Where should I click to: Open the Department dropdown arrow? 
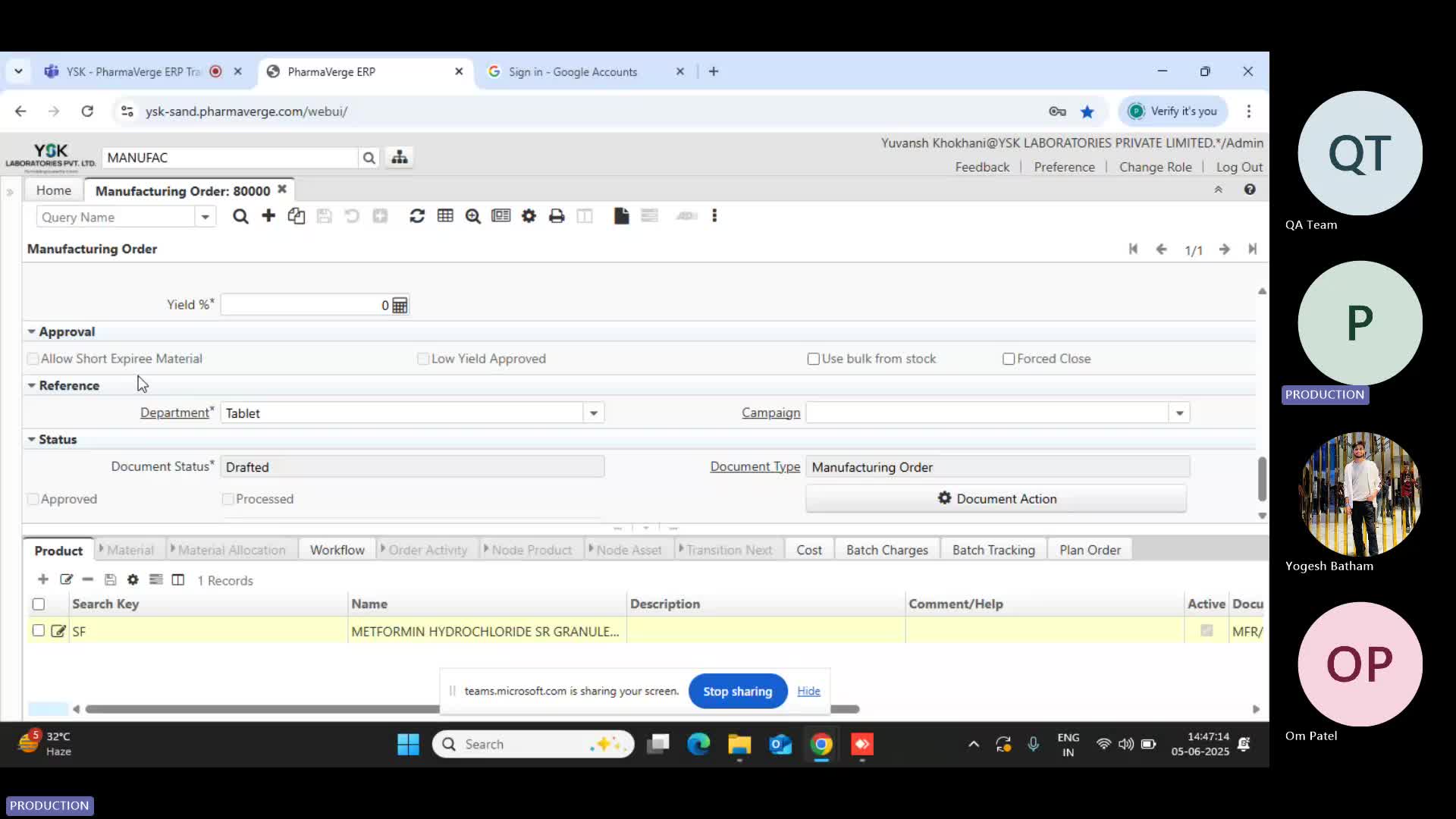click(594, 413)
